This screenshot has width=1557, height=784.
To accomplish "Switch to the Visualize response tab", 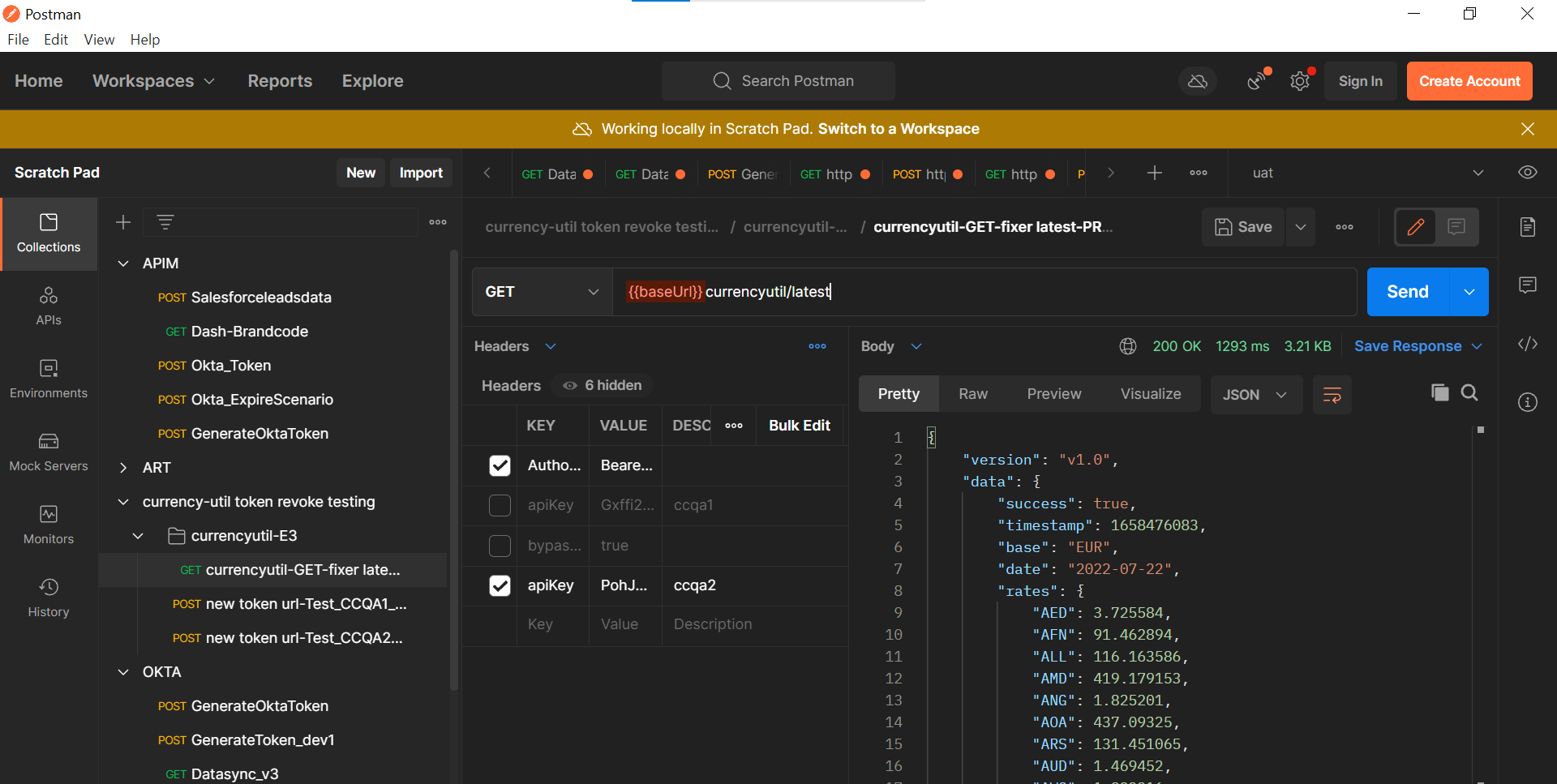I will coord(1151,394).
